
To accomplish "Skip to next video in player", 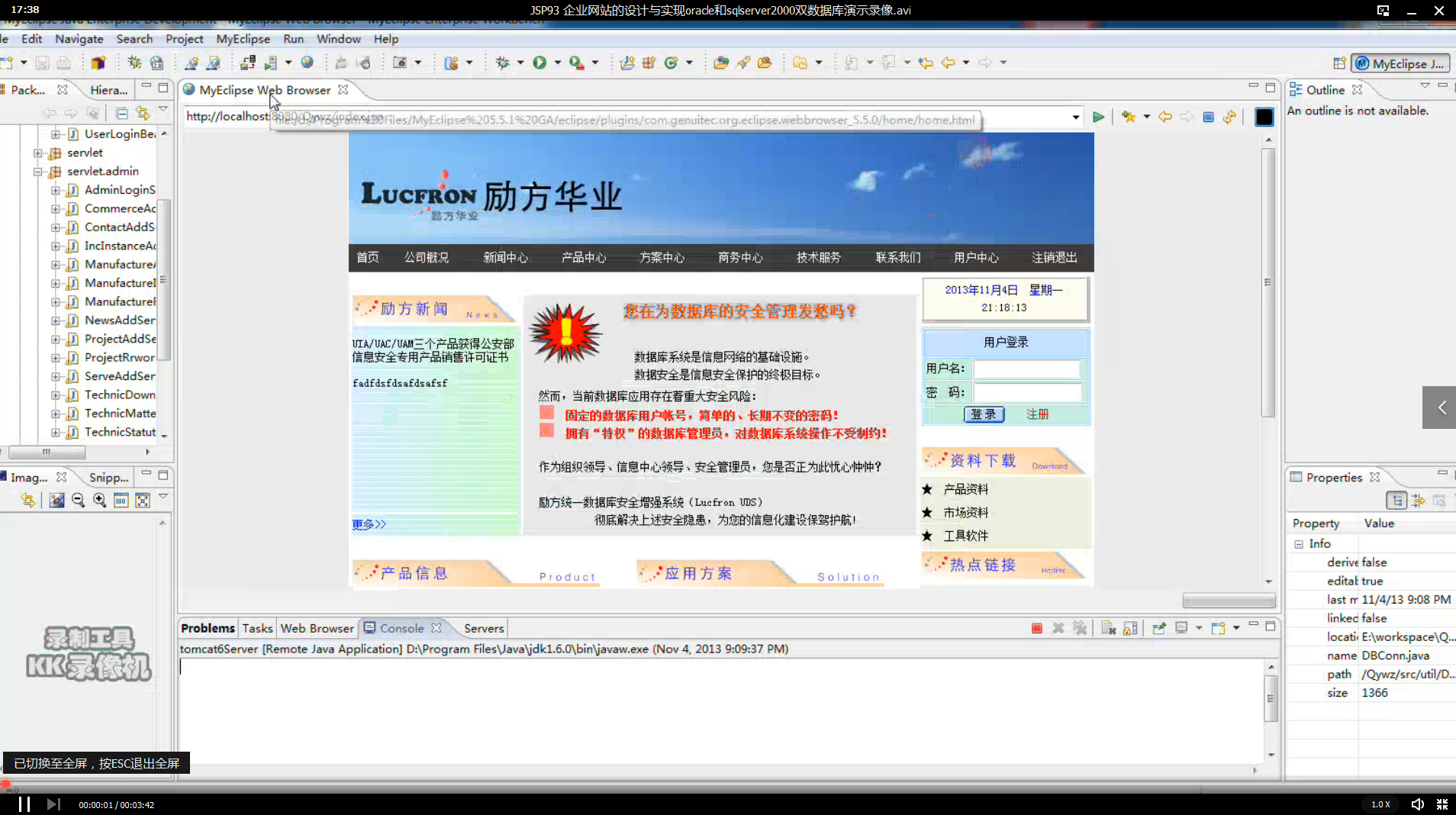I will tap(53, 804).
